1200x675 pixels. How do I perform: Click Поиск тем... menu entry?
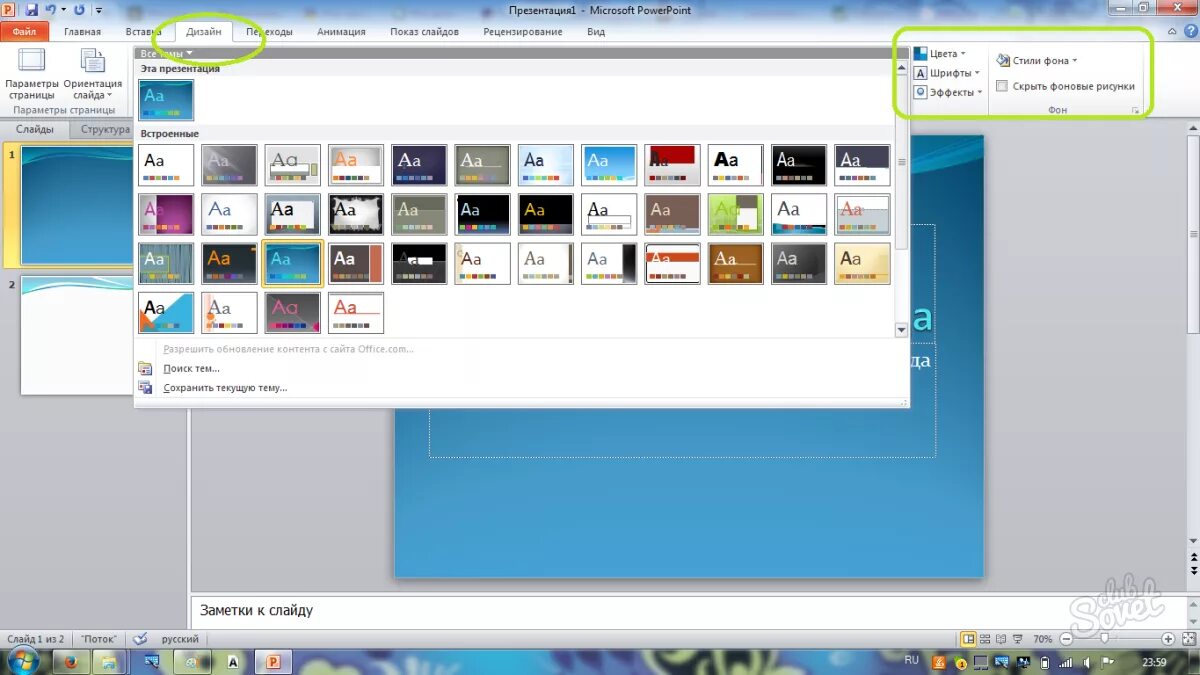pyautogui.click(x=192, y=369)
